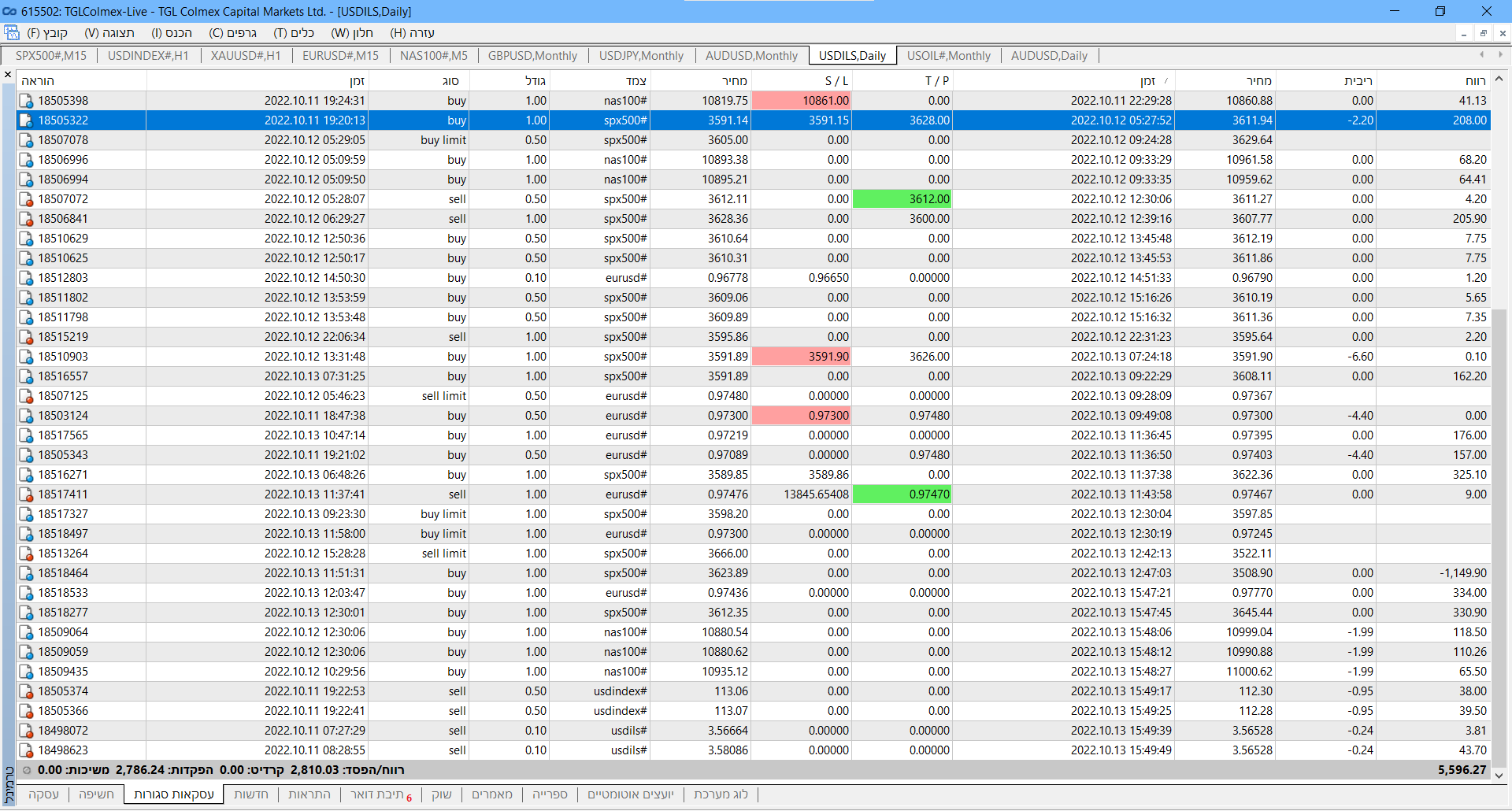Click the sell order icon for 18498623

coord(26,750)
